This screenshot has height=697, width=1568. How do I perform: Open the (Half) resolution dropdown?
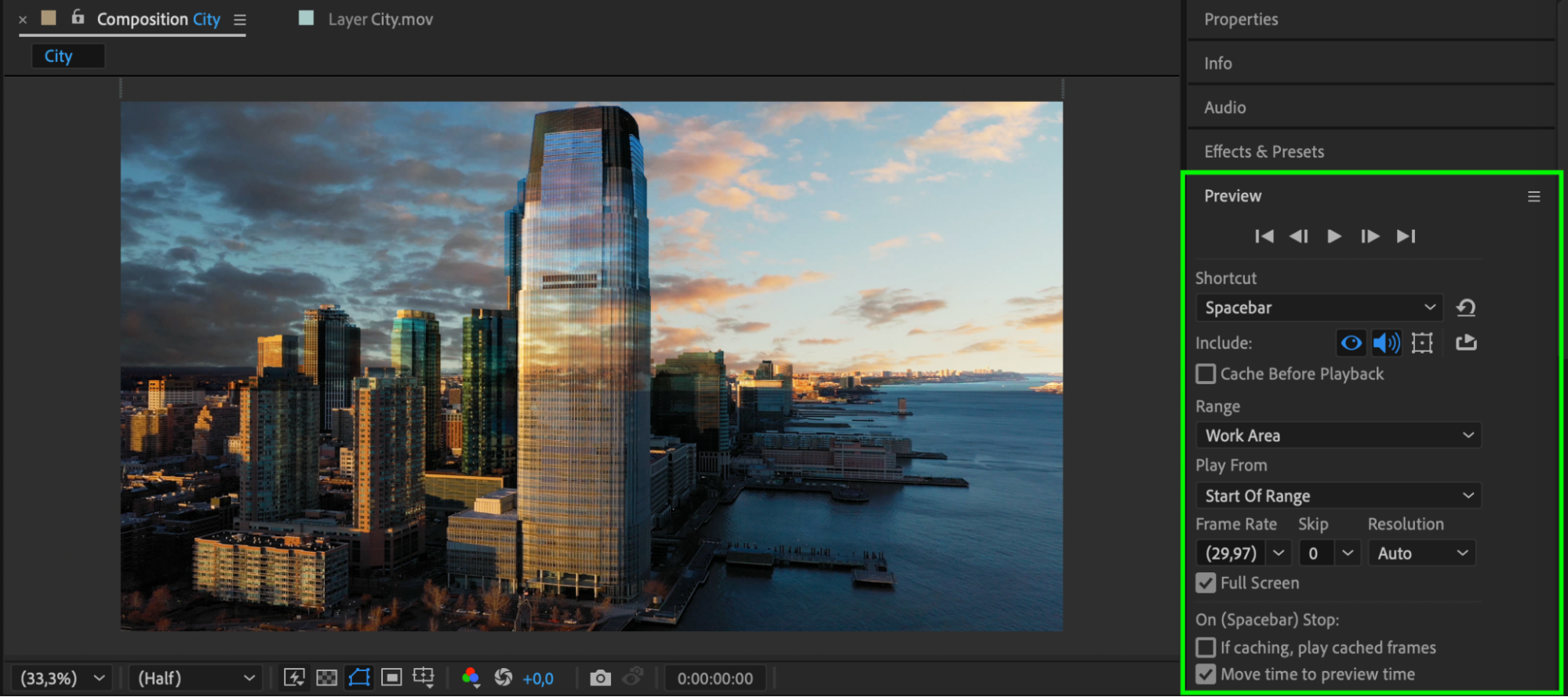(195, 678)
